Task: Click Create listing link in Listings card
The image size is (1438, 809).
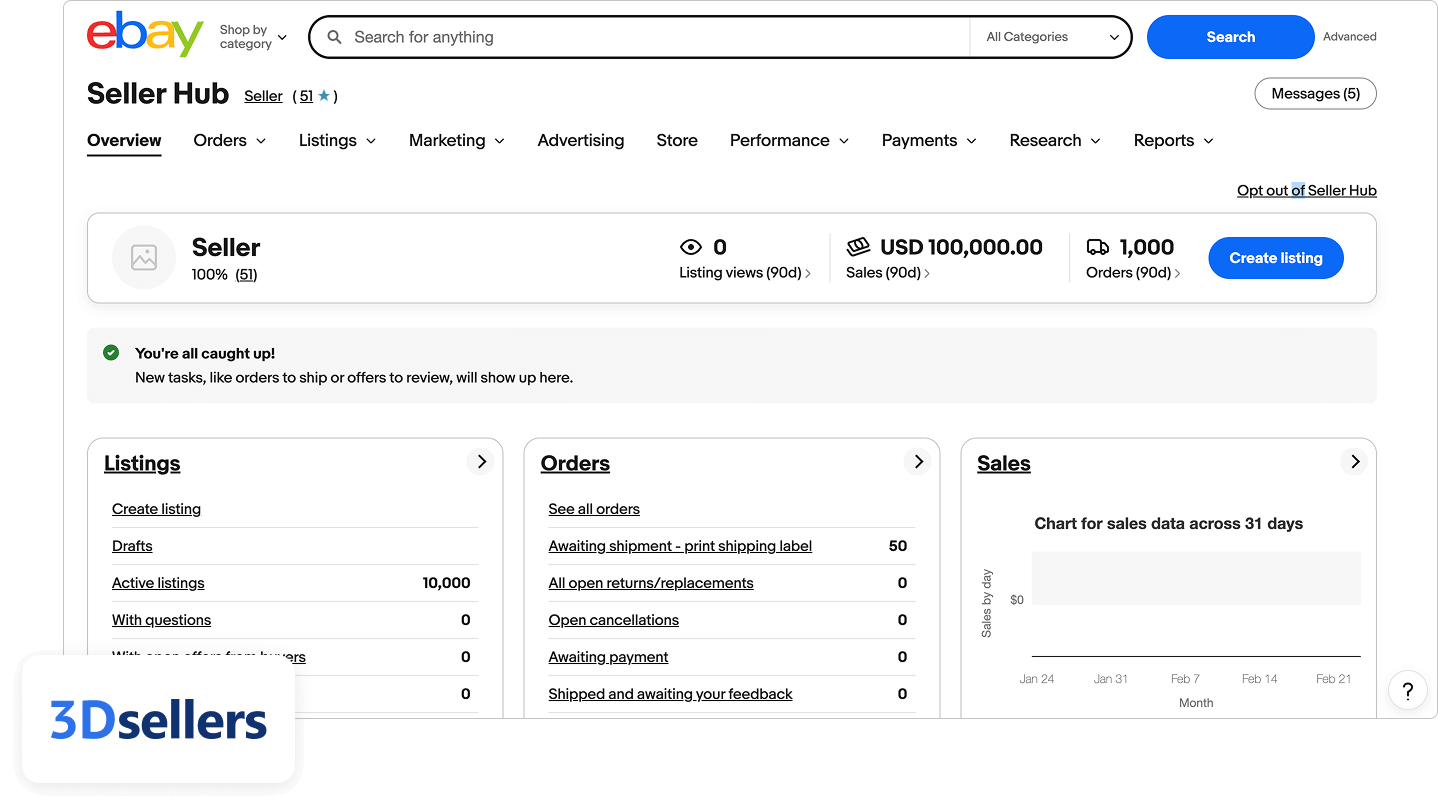Action: [x=156, y=509]
